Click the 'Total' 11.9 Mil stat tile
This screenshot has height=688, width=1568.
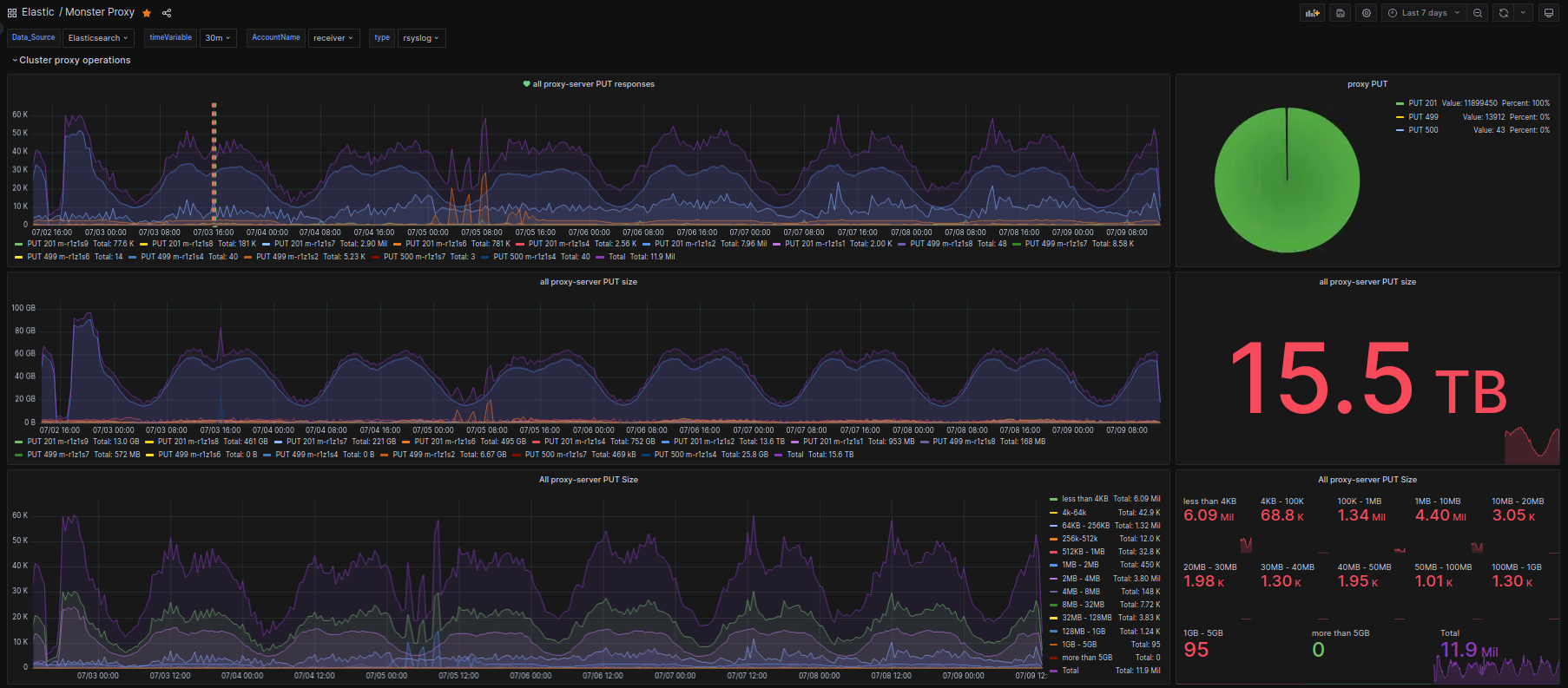1498,655
